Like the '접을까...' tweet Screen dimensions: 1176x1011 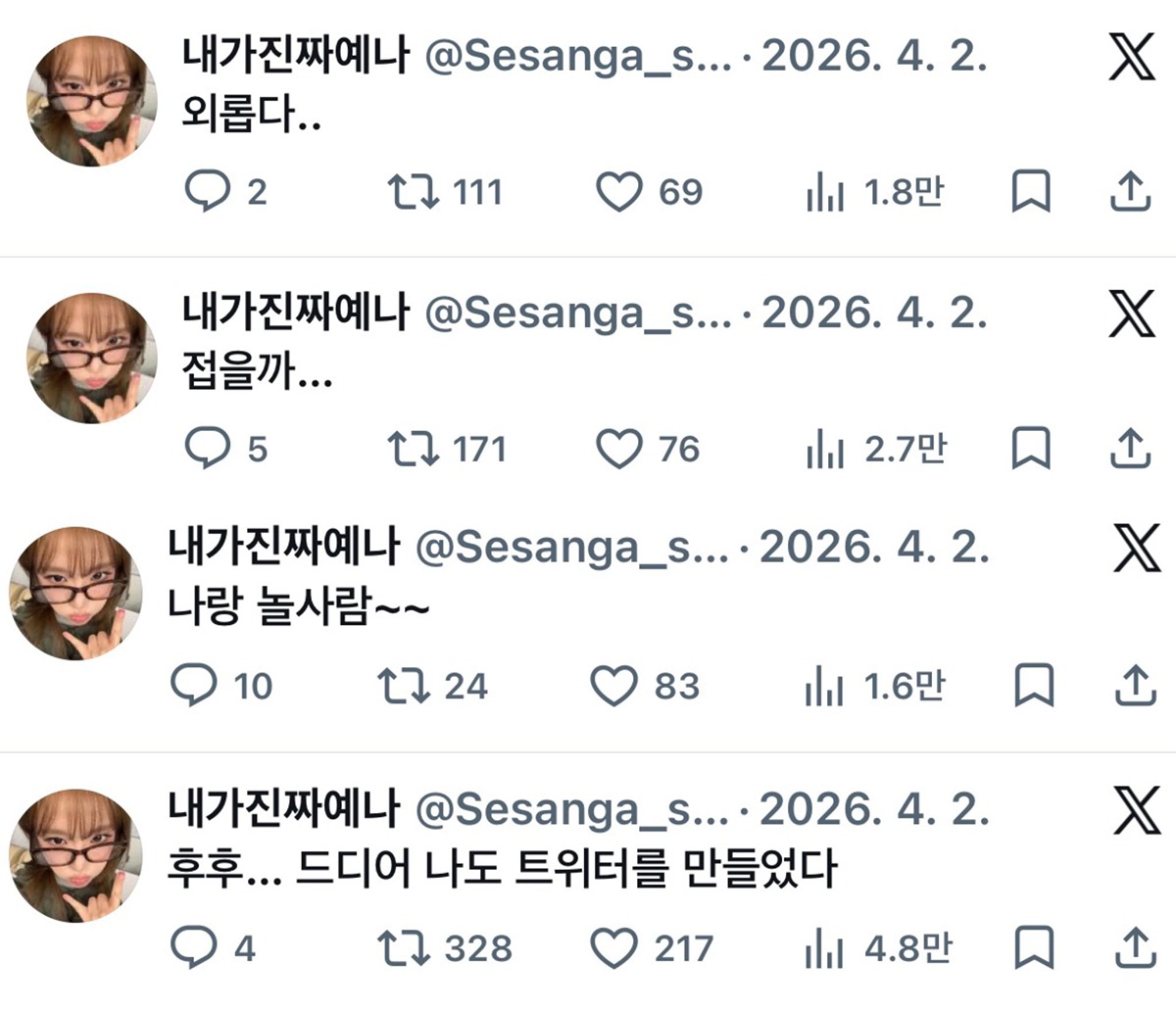click(618, 450)
